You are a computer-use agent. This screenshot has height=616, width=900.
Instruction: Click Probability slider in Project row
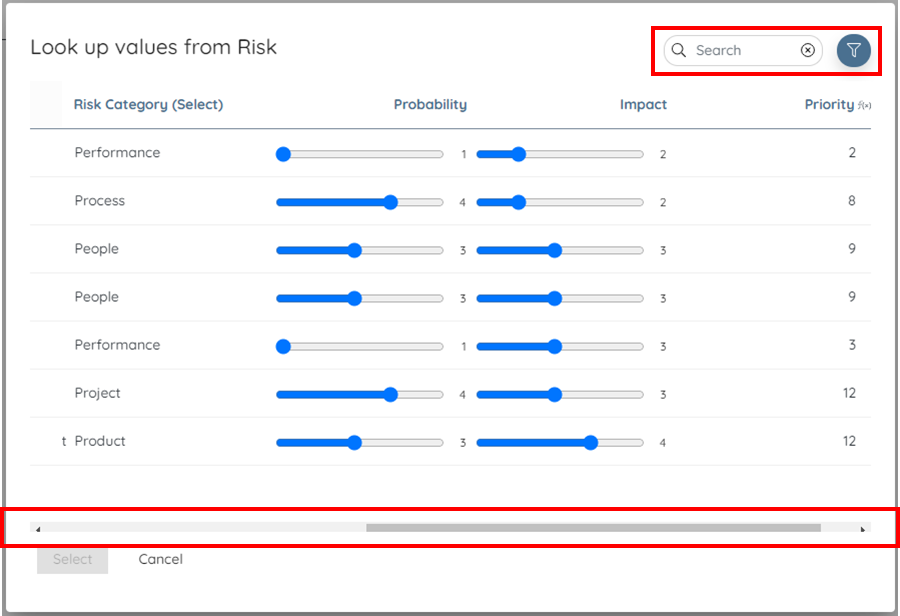pyautogui.click(x=360, y=394)
